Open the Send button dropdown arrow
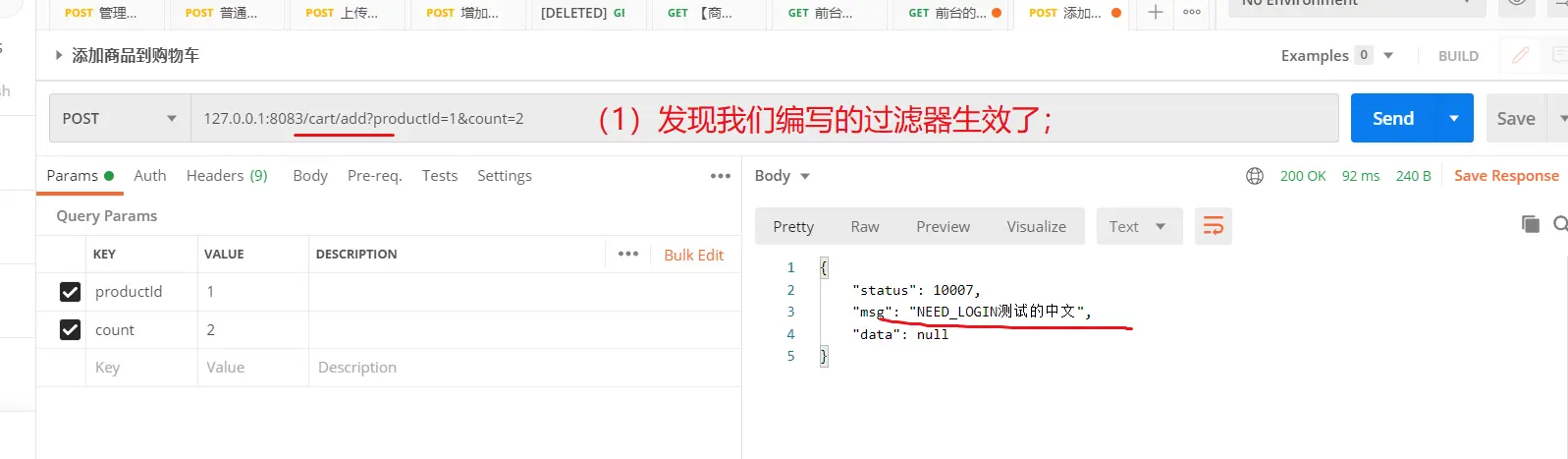This screenshot has width=1568, height=459. (1454, 119)
